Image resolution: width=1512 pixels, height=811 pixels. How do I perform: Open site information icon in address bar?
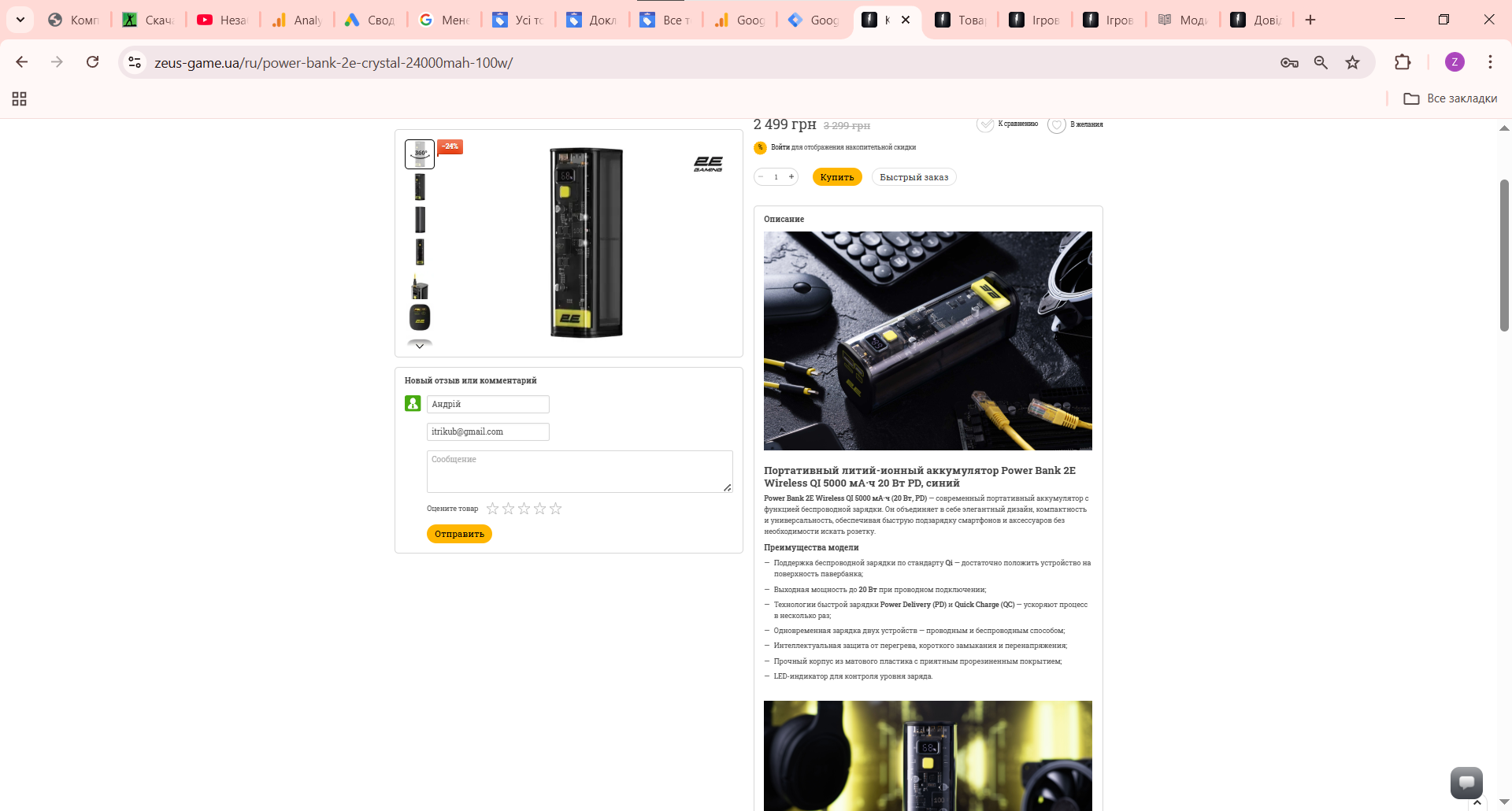pos(135,62)
